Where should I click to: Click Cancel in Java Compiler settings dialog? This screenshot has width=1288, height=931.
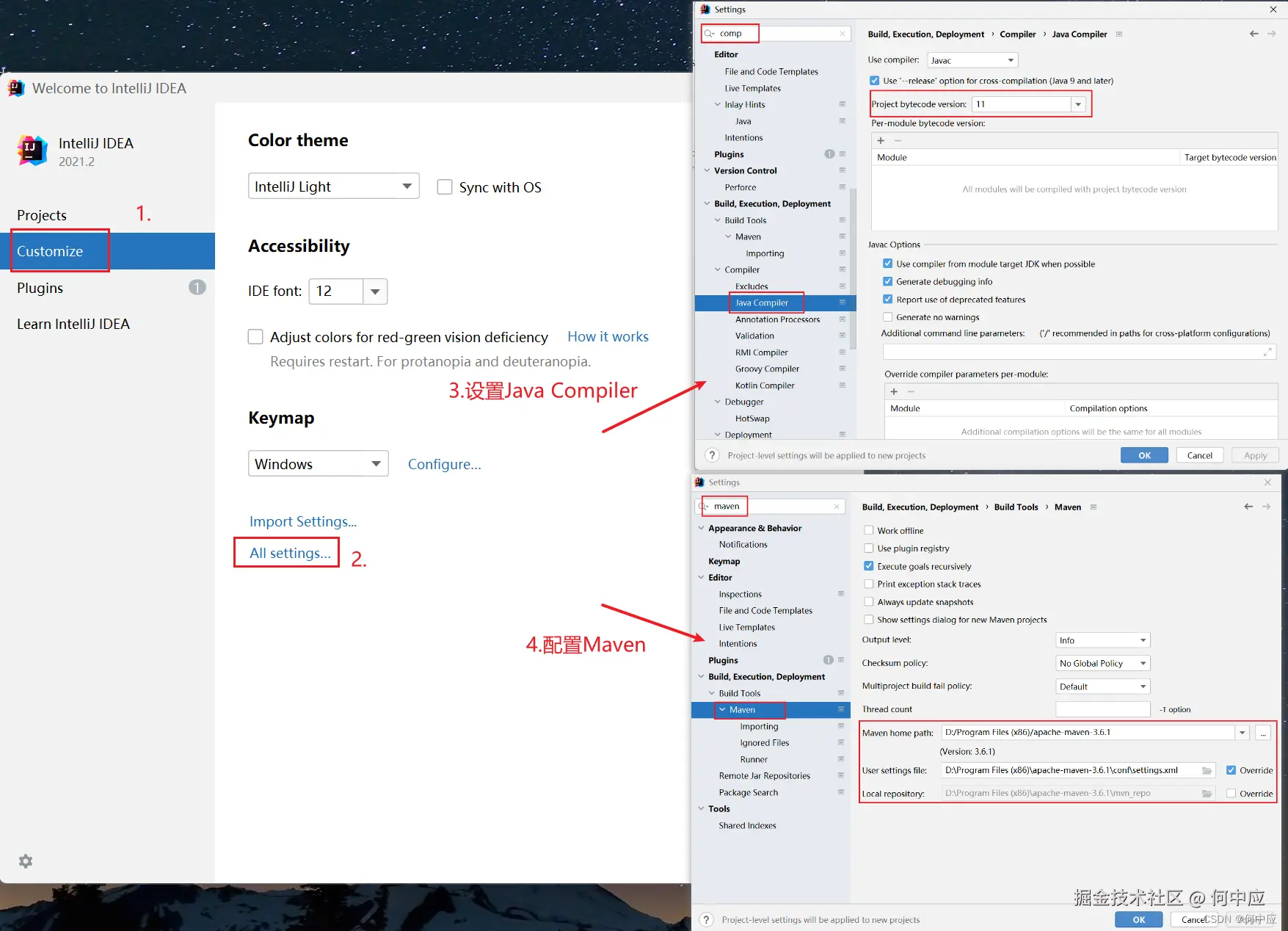pyautogui.click(x=1200, y=455)
